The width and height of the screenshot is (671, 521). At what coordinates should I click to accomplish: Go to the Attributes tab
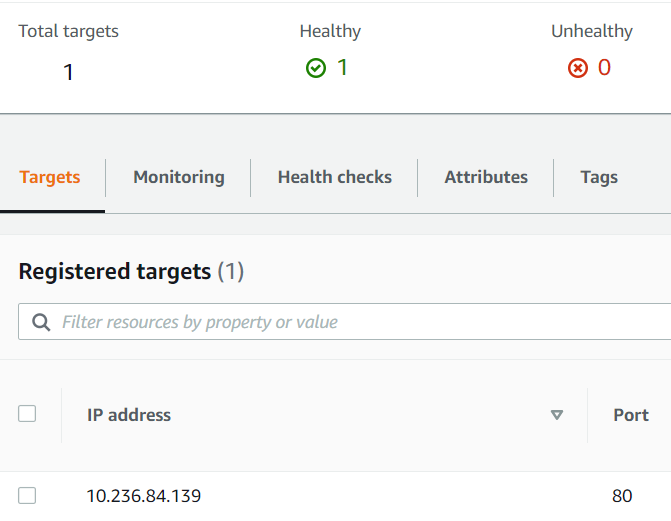(x=486, y=177)
